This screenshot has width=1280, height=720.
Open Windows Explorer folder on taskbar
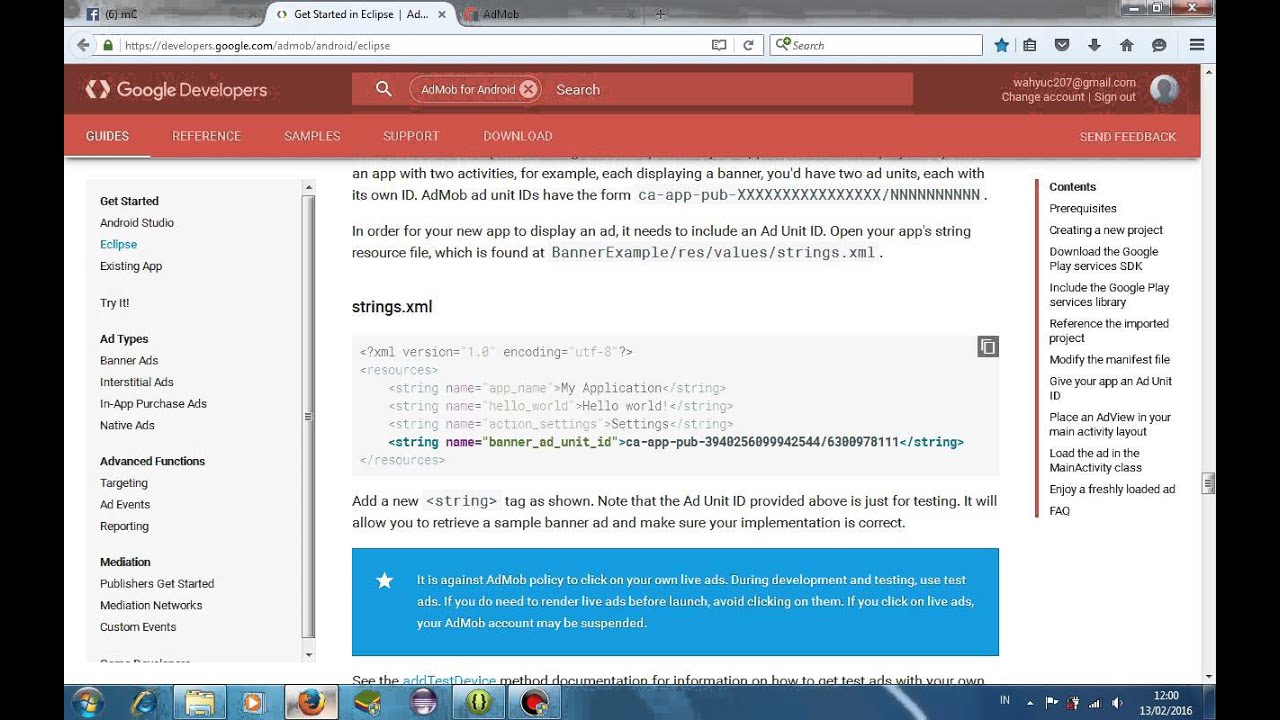click(199, 703)
